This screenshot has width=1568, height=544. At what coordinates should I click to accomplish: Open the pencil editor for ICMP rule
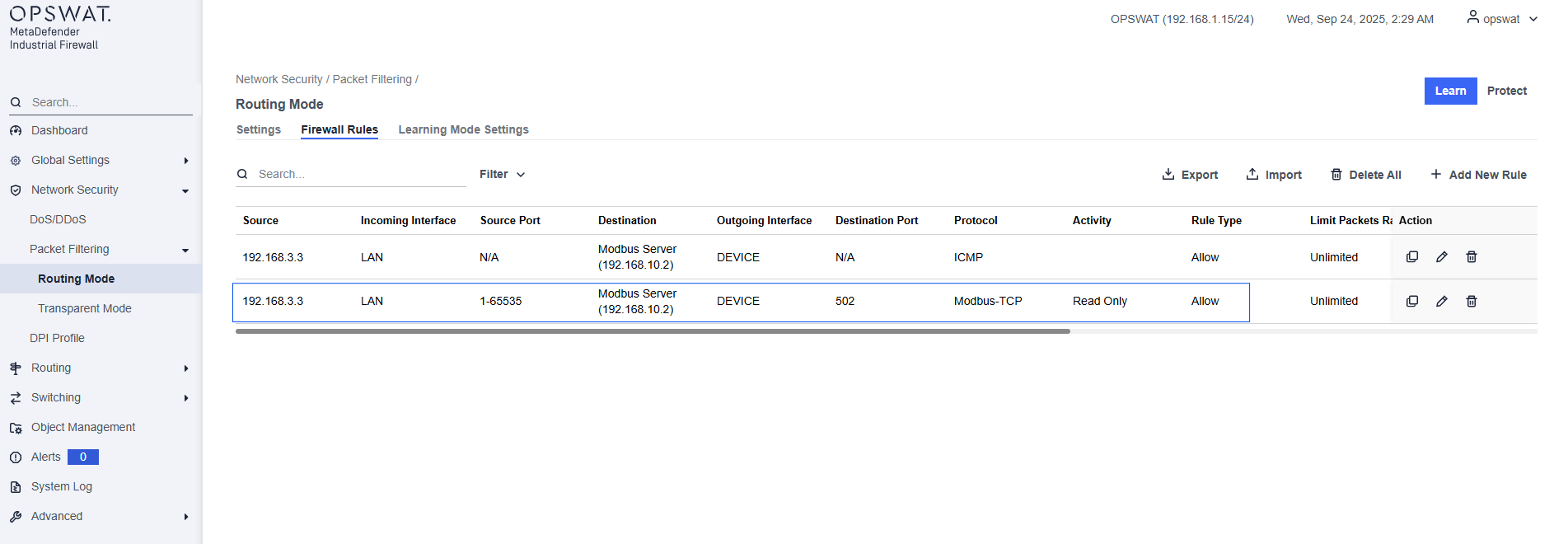point(1441,257)
